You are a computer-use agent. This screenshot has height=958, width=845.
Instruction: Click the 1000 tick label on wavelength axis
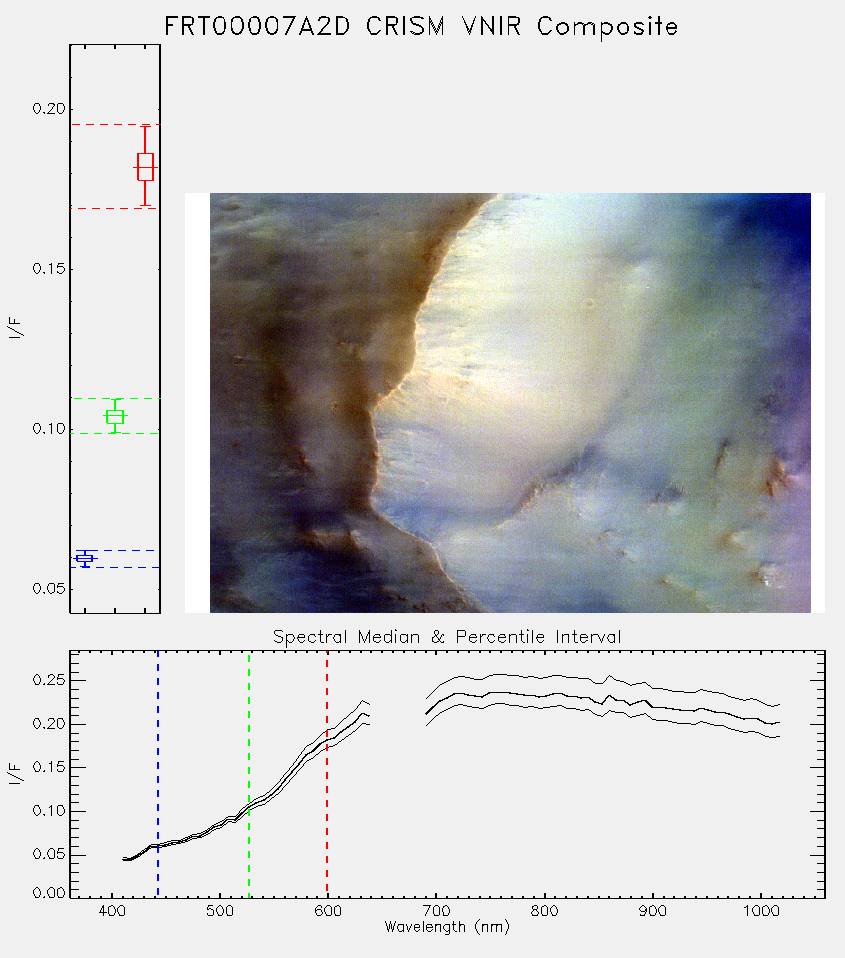[761, 911]
